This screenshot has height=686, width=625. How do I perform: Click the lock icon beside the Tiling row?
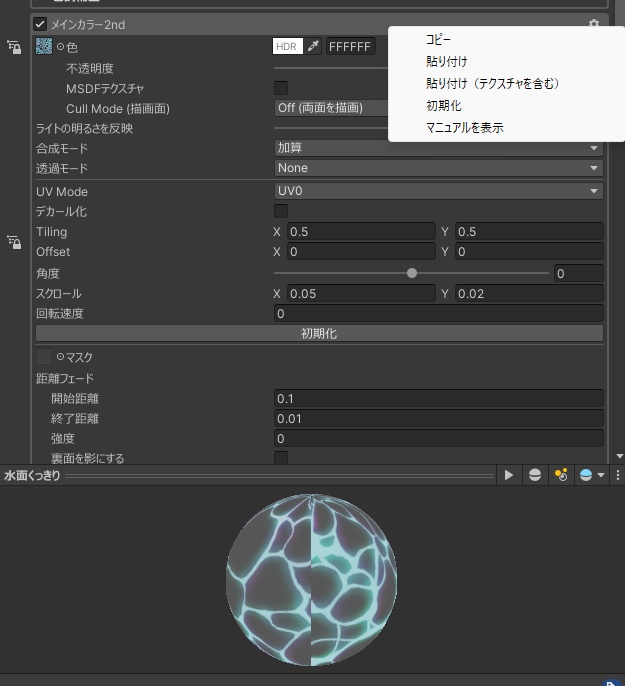coord(14,242)
